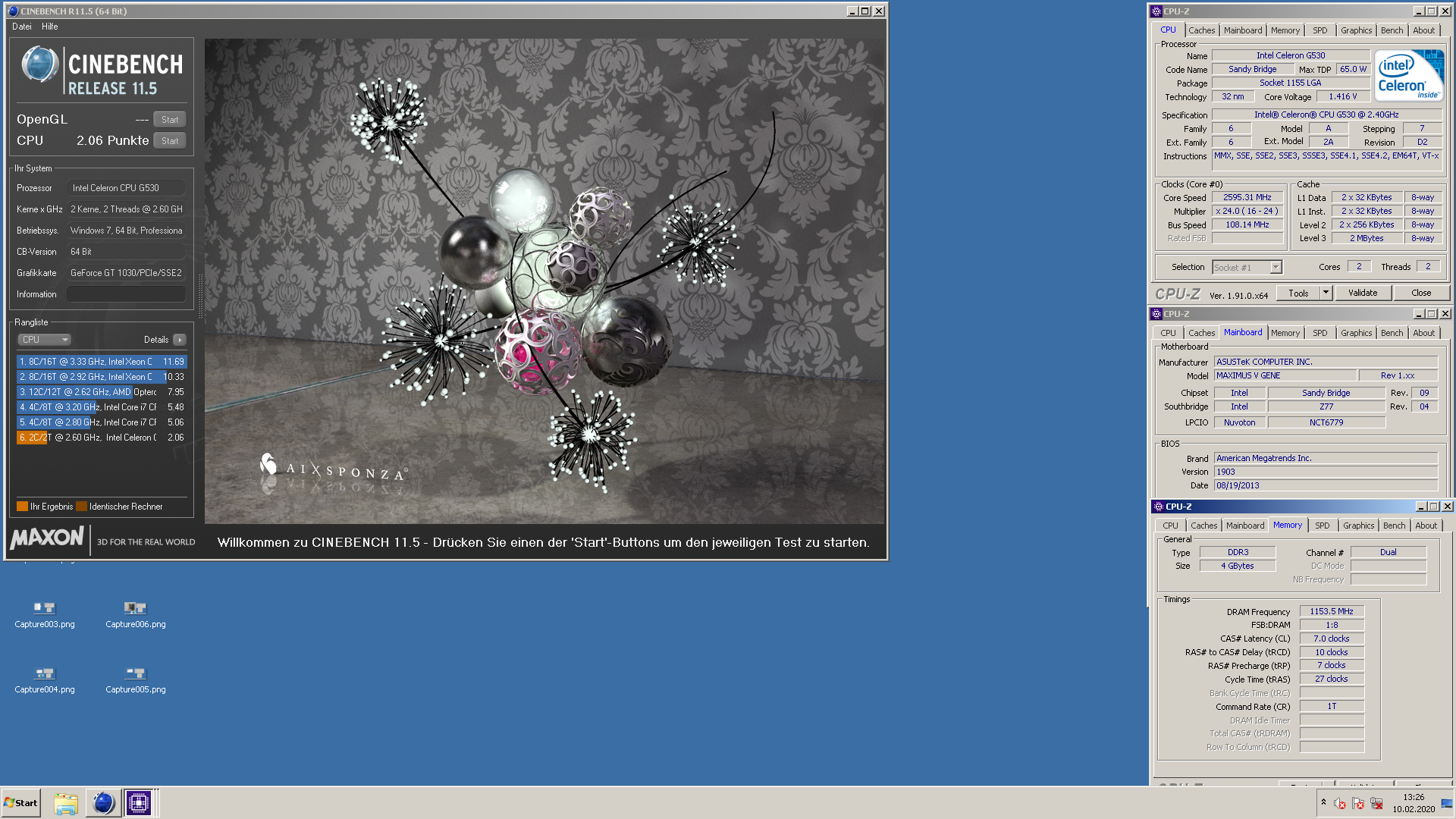Open the Datei menu
1456x819 pixels.
pos(22,27)
